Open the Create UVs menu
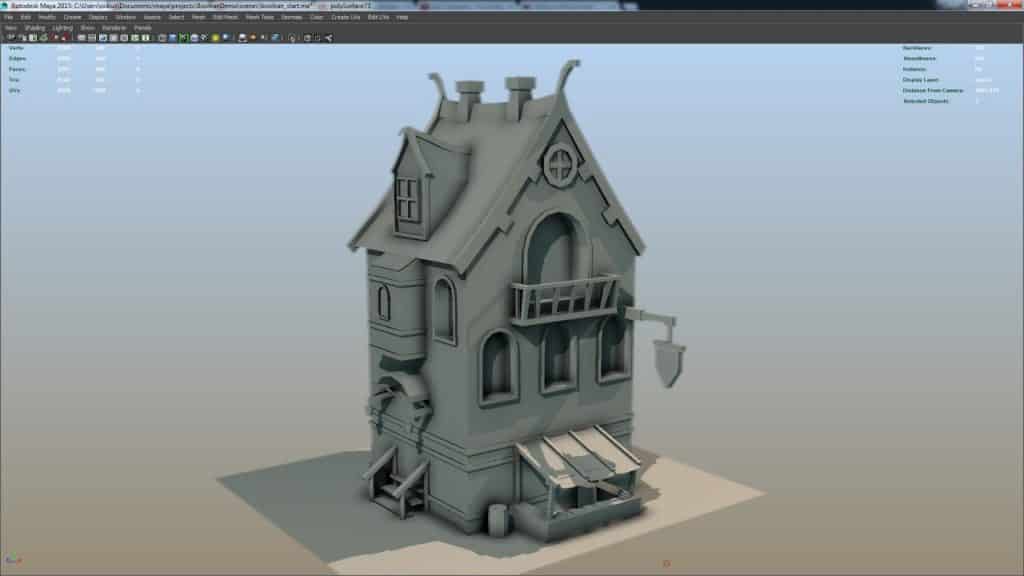The width and height of the screenshot is (1024, 576). coord(348,17)
